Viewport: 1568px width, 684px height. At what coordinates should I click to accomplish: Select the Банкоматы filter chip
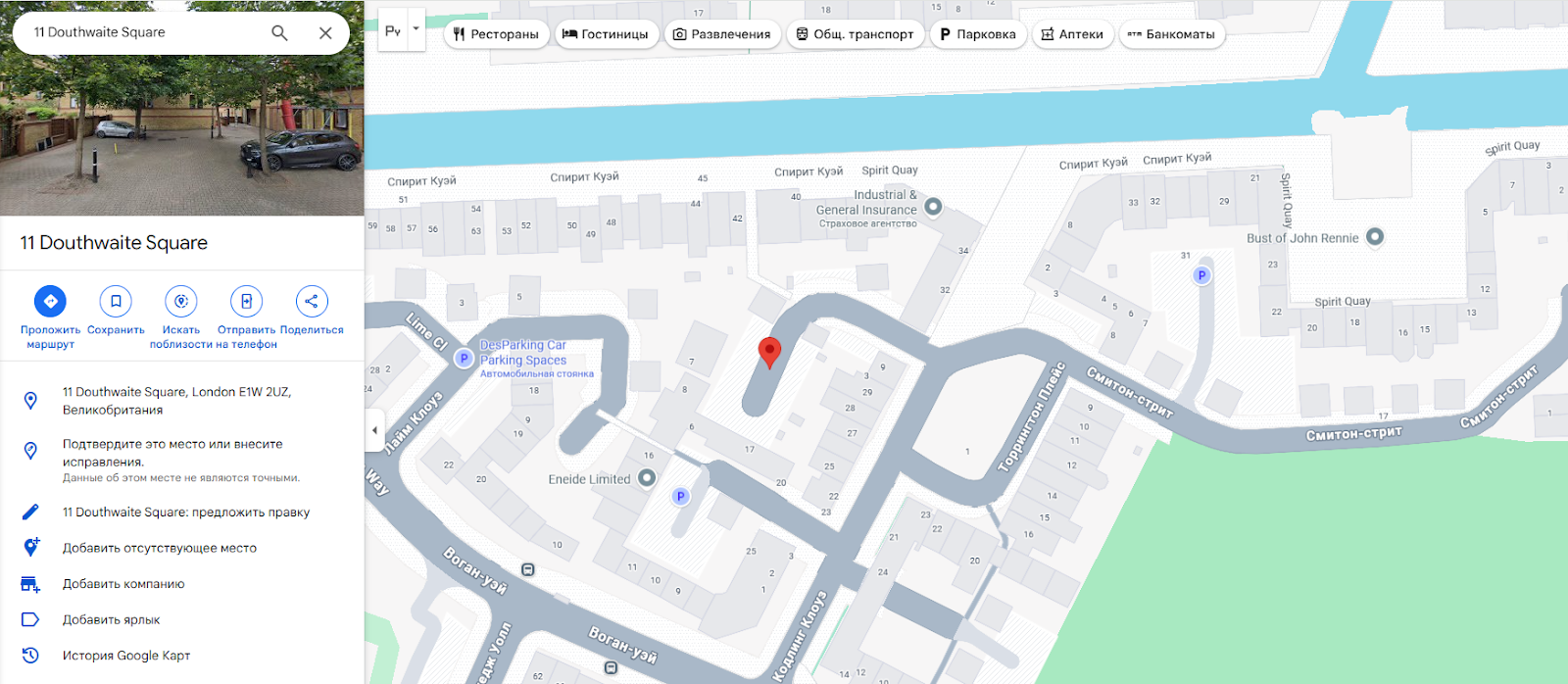pos(1171,34)
